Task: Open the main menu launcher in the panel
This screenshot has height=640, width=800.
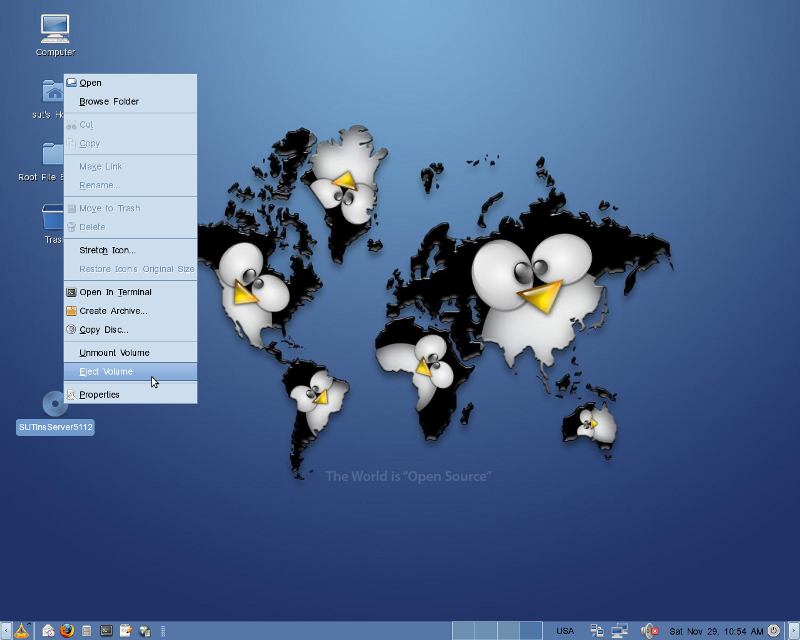Action: pos(21,631)
